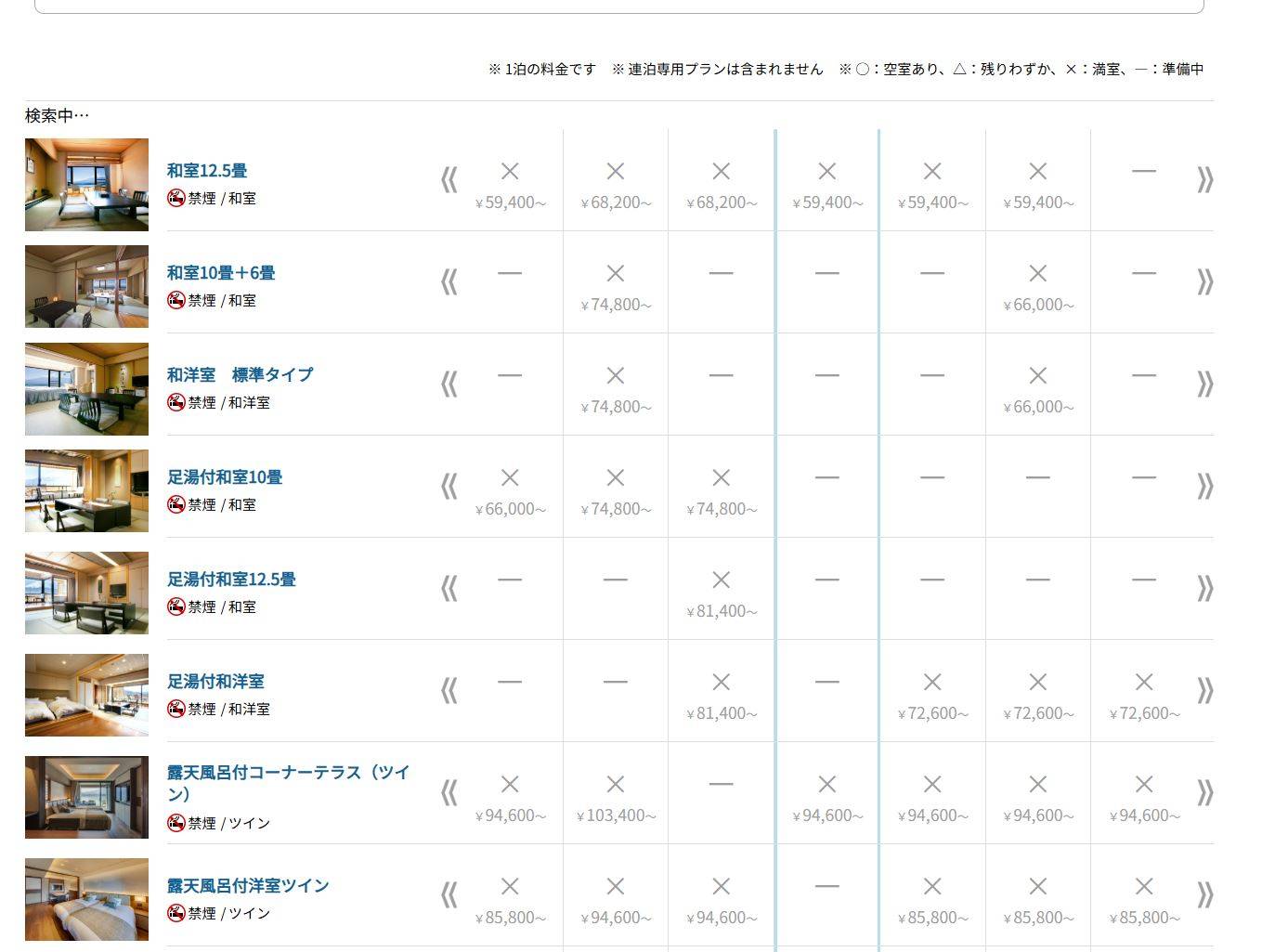
Task: Click the × mark above ¥81,400 for 足湯付和室12.5畳
Action: (721, 580)
